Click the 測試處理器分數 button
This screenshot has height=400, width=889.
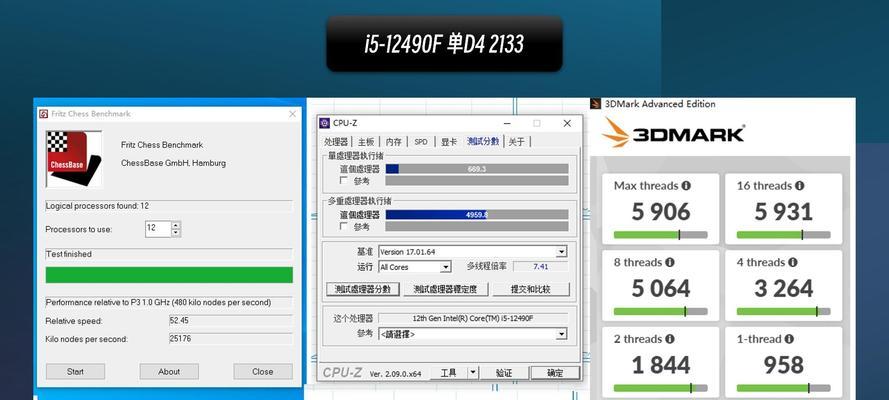pyautogui.click(x=363, y=289)
